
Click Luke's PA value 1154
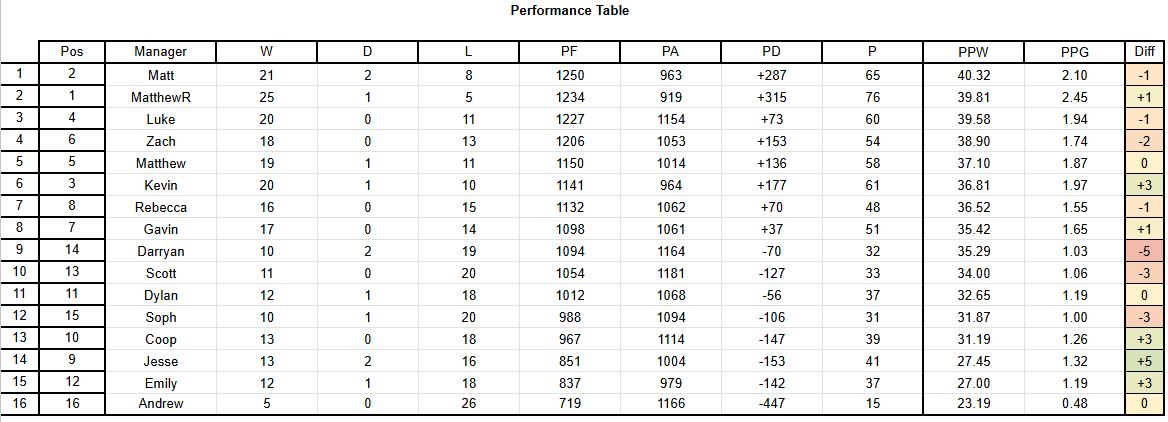pyautogui.click(x=670, y=120)
